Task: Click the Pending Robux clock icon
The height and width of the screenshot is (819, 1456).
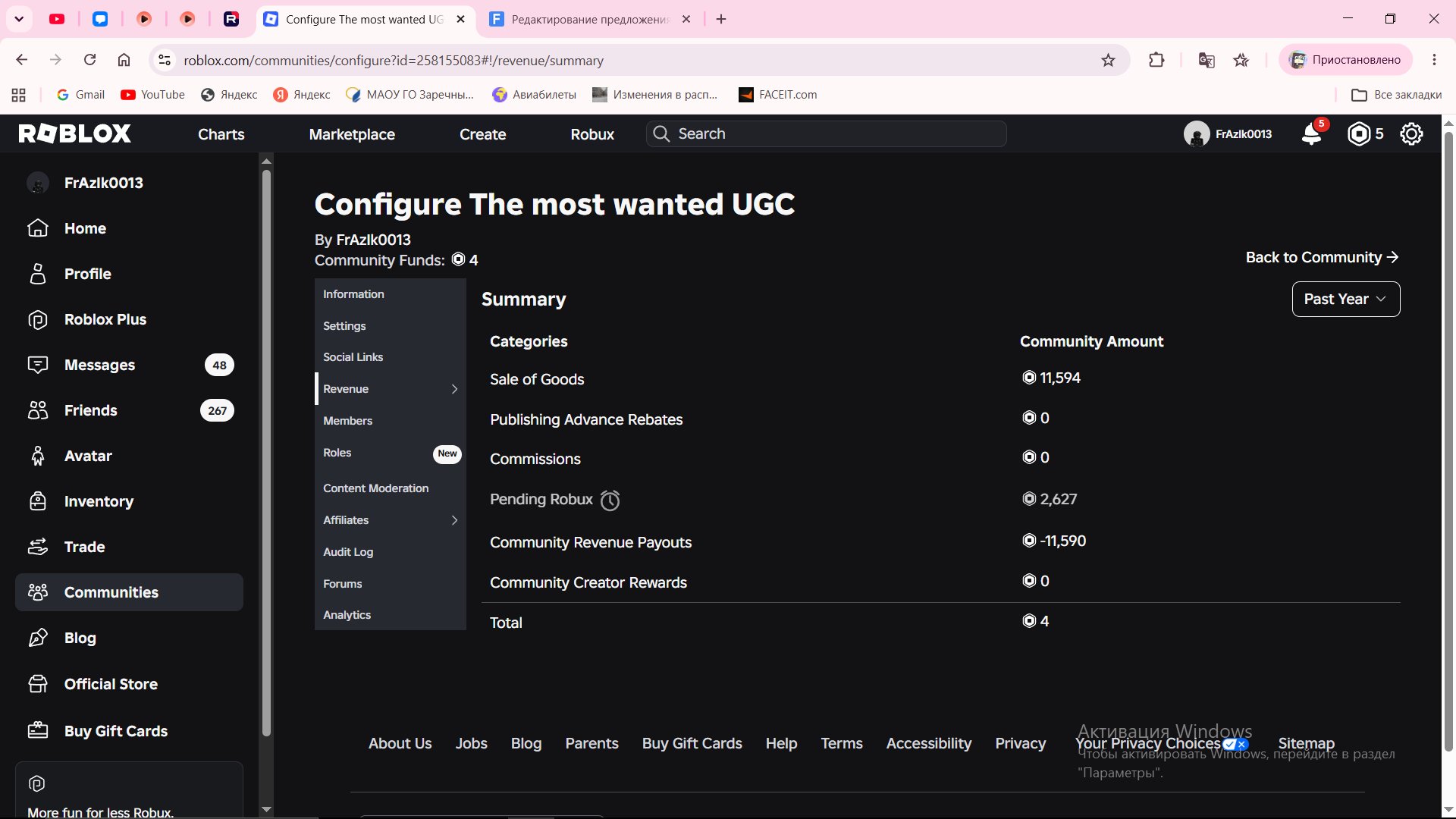Action: pyautogui.click(x=610, y=500)
